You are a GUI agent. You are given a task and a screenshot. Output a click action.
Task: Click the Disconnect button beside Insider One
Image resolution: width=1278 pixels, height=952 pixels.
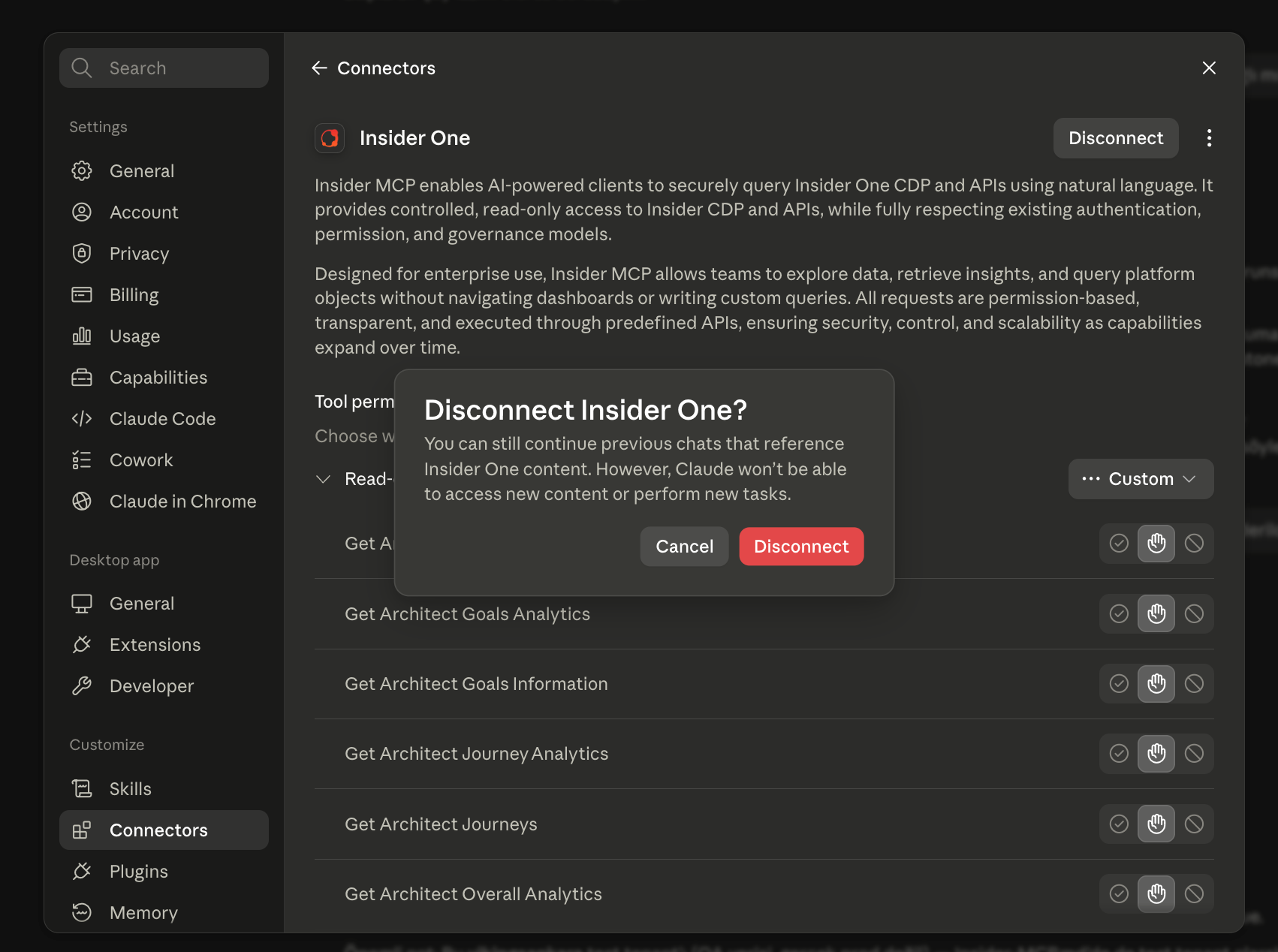click(x=1116, y=138)
